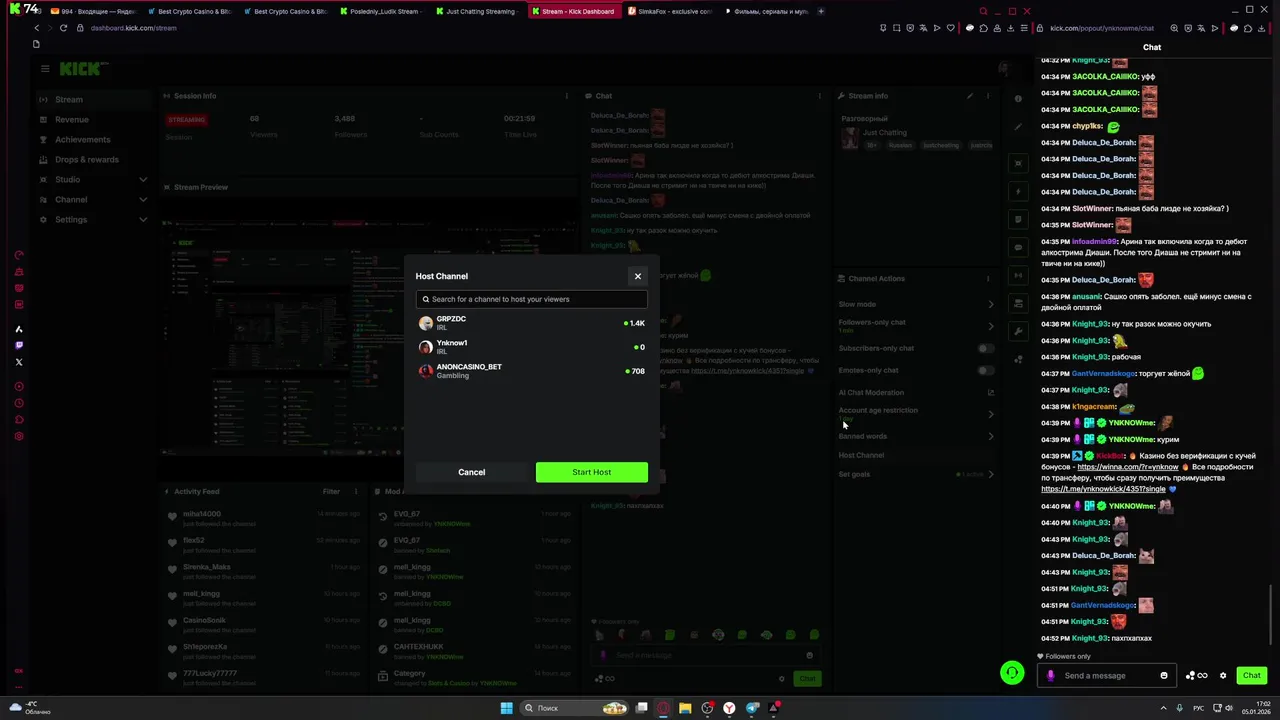Open OBS Studio from taskbar
Viewport: 1280px width, 720px height.
[x=707, y=708]
